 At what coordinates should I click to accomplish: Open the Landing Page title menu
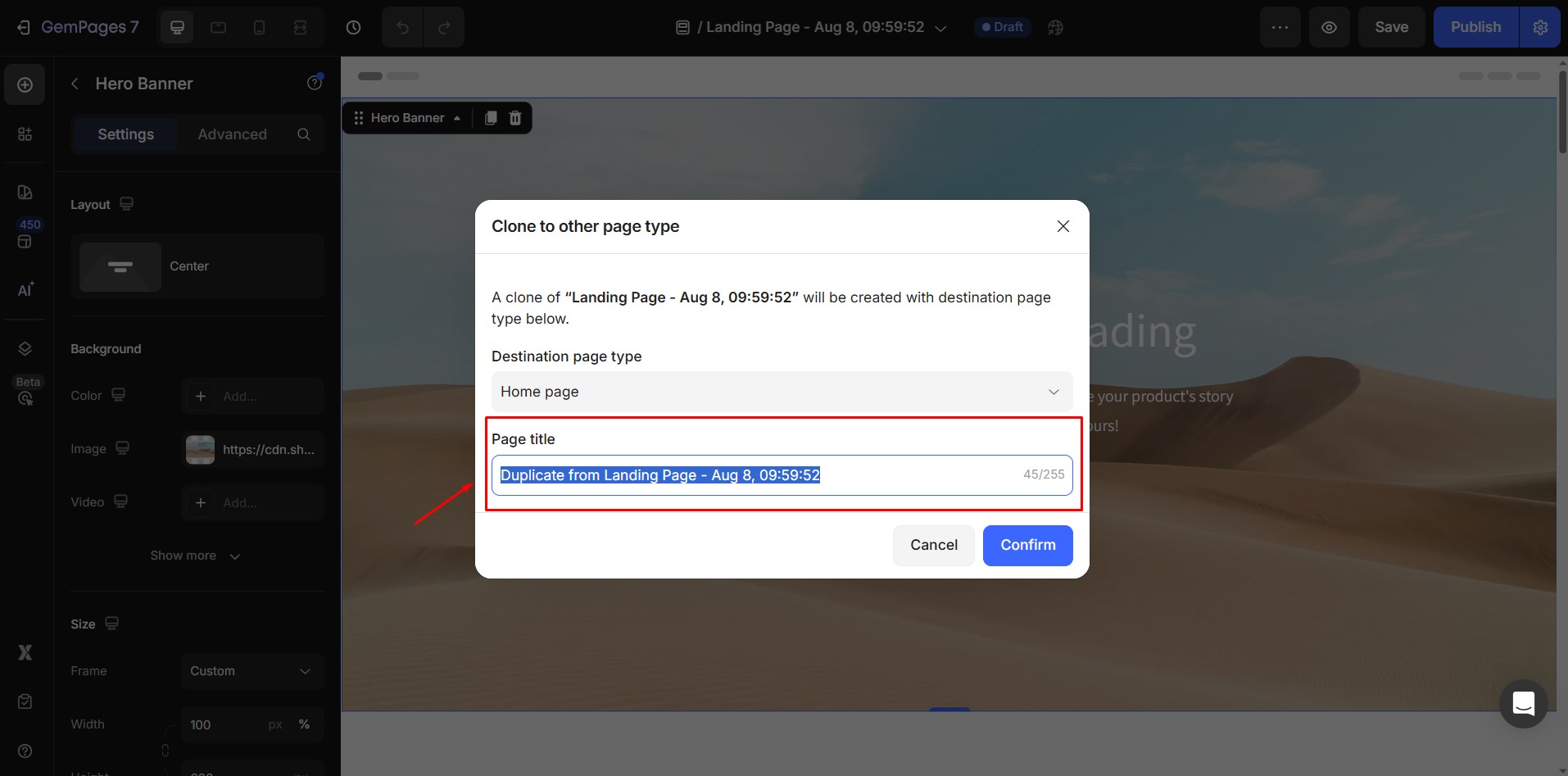pyautogui.click(x=940, y=27)
